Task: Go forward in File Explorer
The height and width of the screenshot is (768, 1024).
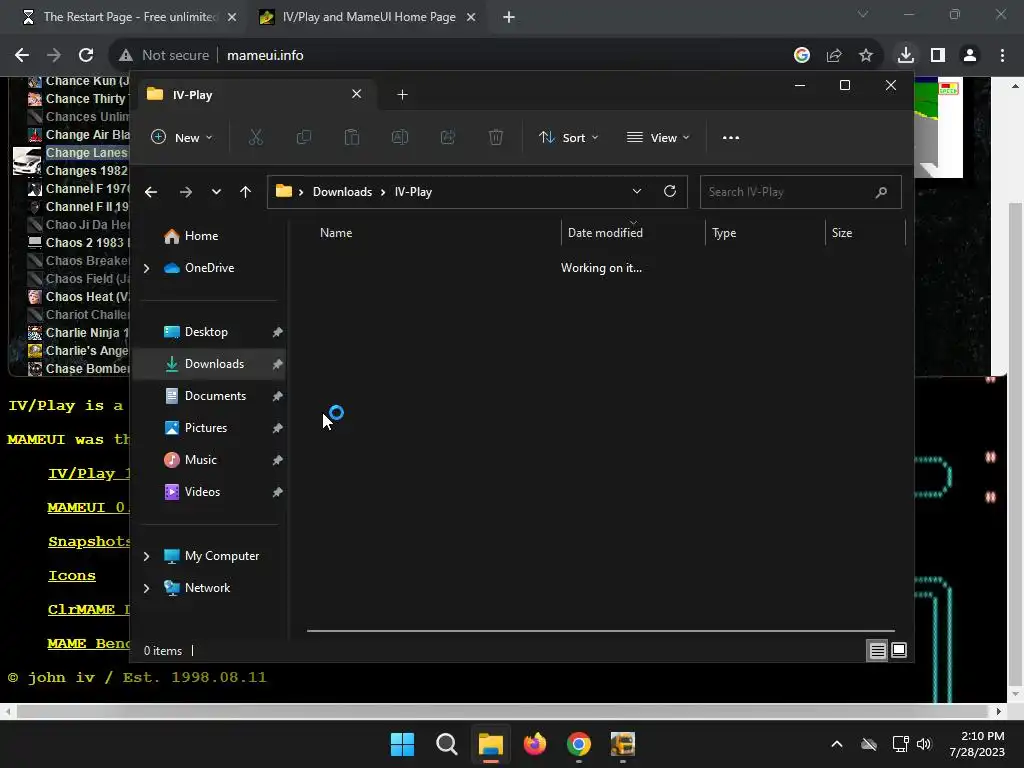Action: [185, 192]
